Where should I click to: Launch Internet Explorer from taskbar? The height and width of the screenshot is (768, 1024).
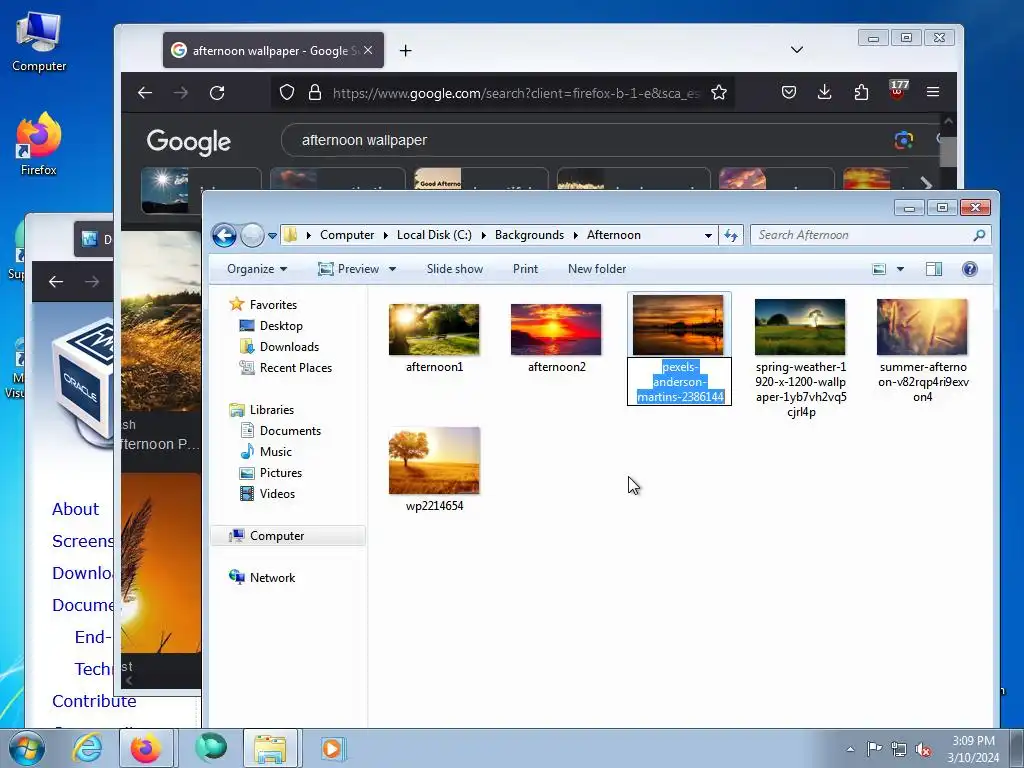pos(87,748)
